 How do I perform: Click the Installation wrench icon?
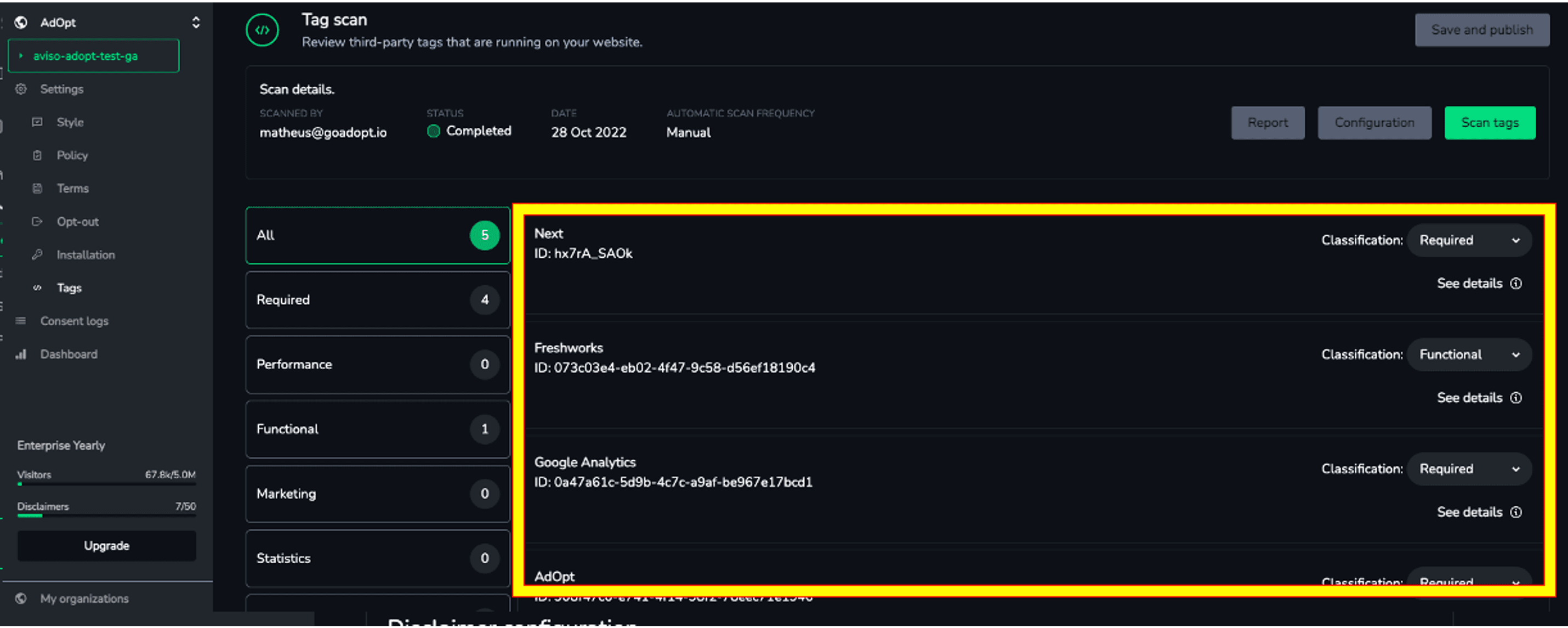click(x=37, y=254)
